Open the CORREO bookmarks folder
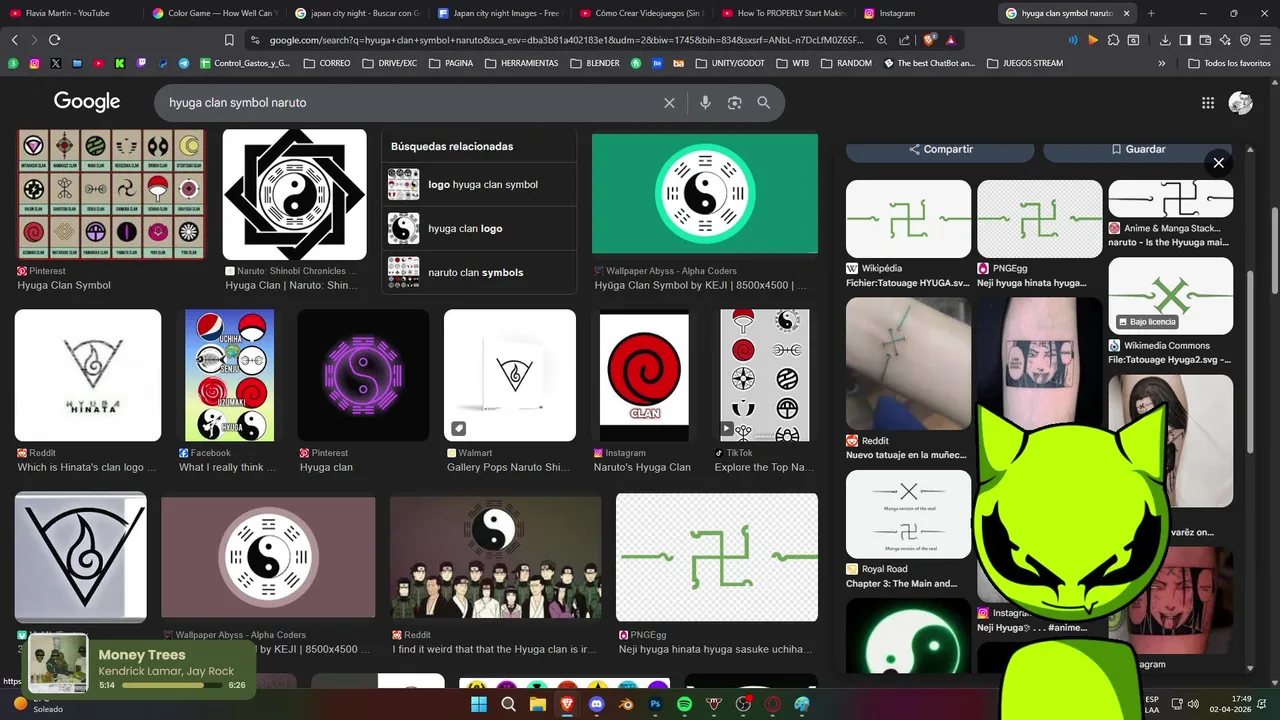This screenshot has width=1280, height=720. pos(326,63)
